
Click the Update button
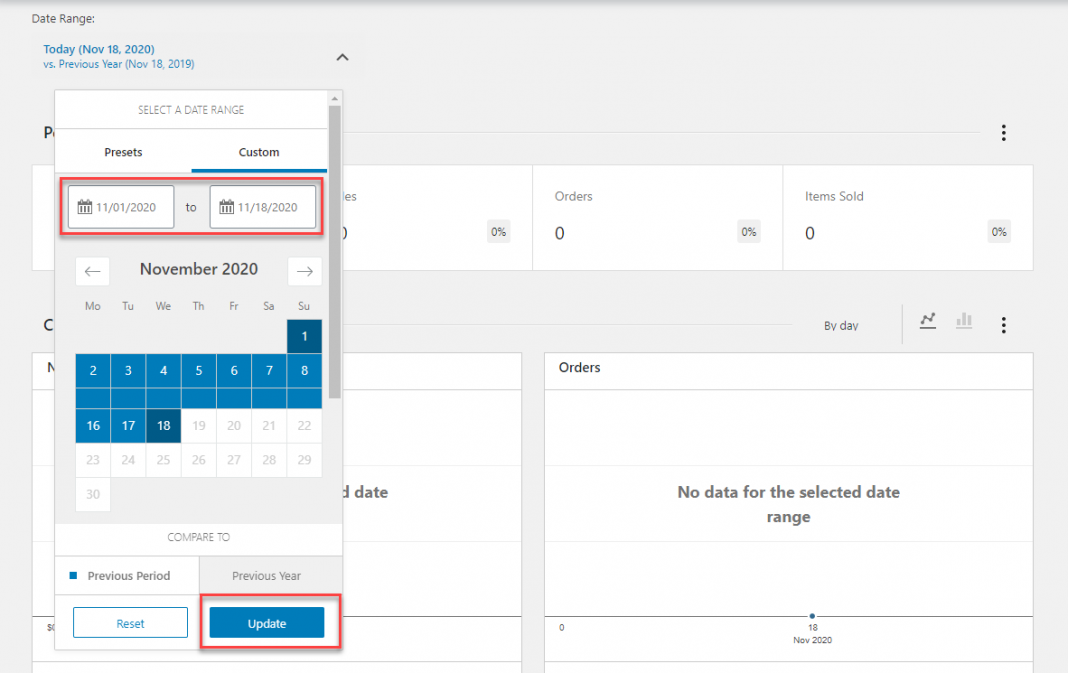(266, 622)
